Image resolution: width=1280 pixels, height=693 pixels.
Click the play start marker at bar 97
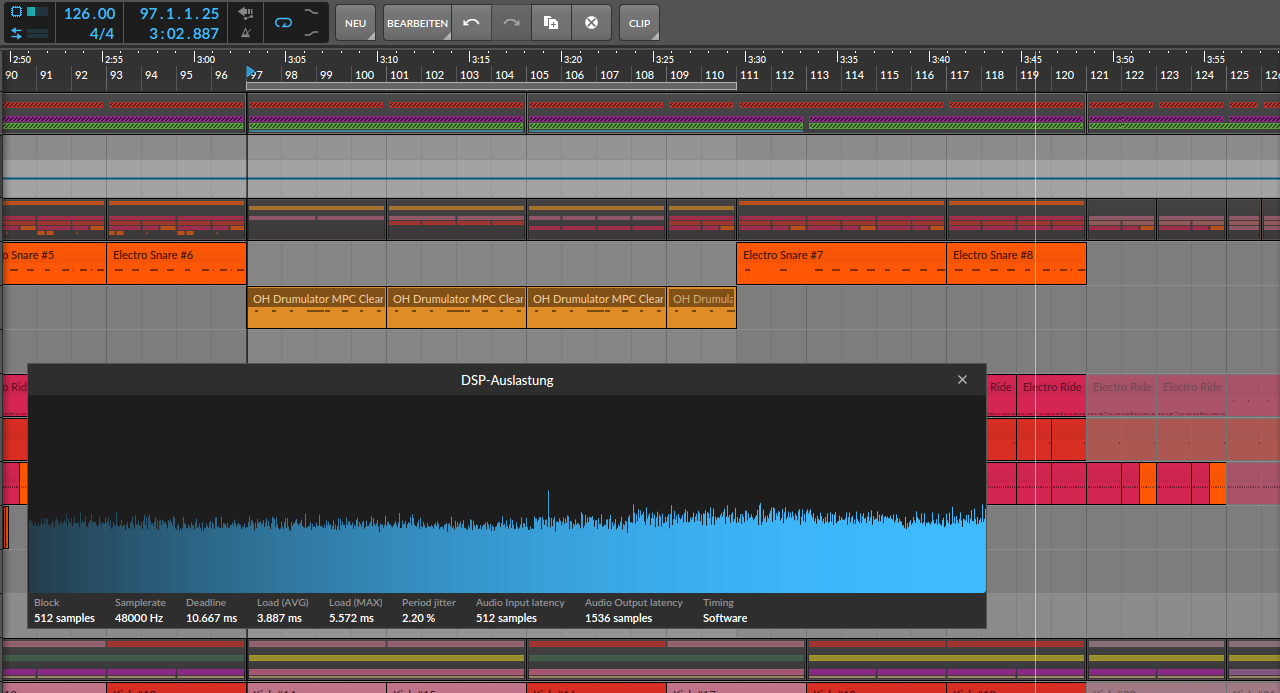[250, 72]
